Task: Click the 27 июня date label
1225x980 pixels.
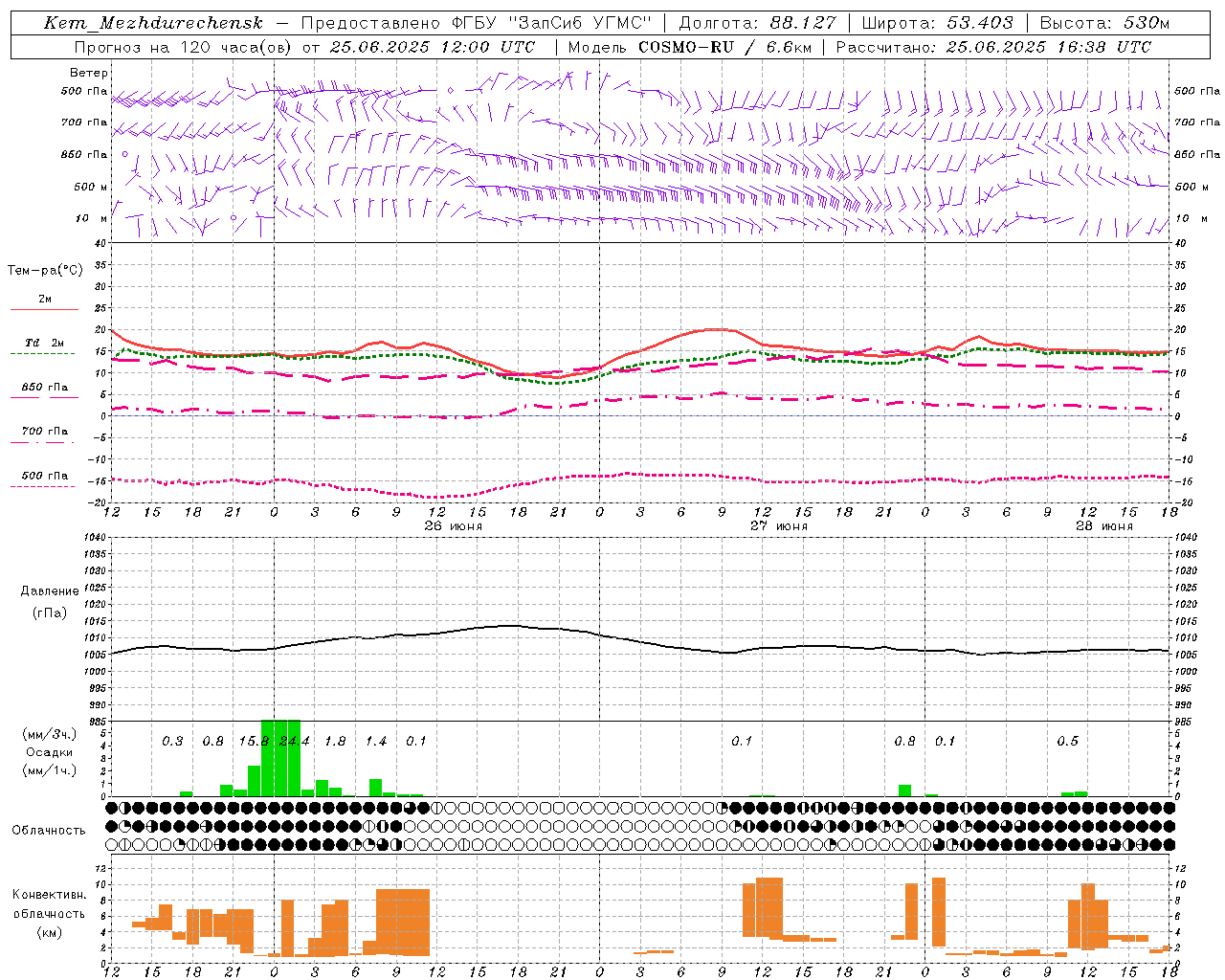Action: [x=778, y=525]
